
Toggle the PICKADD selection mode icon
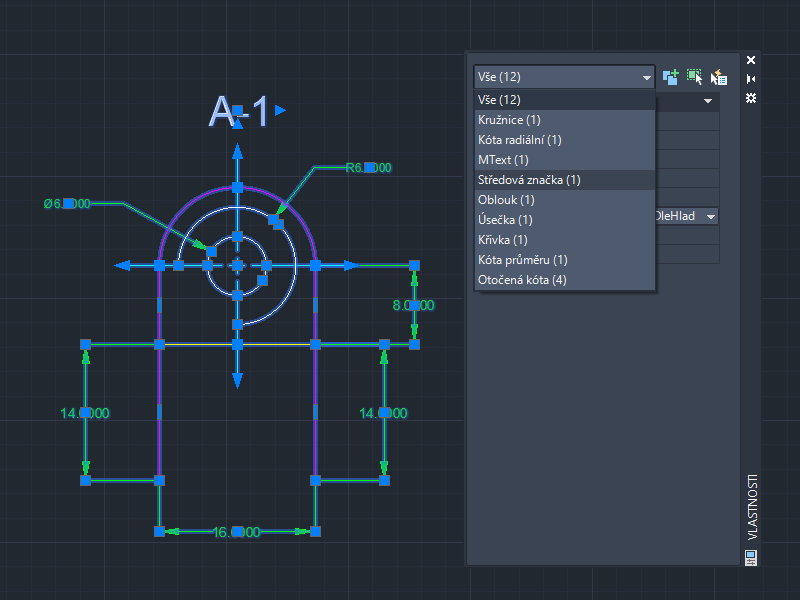[x=671, y=76]
